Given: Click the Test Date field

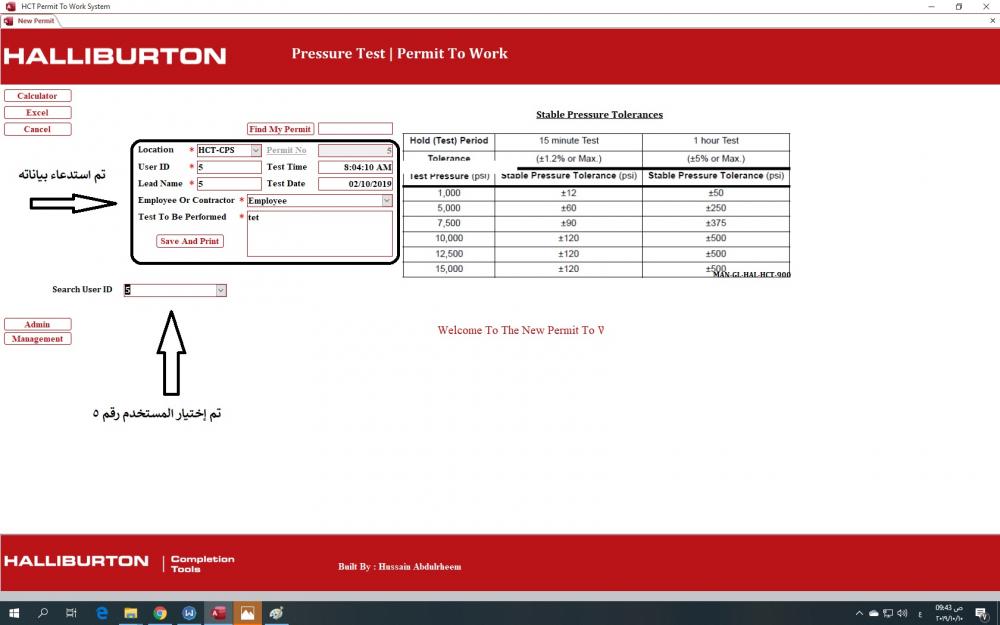Looking at the screenshot, I should [x=355, y=184].
